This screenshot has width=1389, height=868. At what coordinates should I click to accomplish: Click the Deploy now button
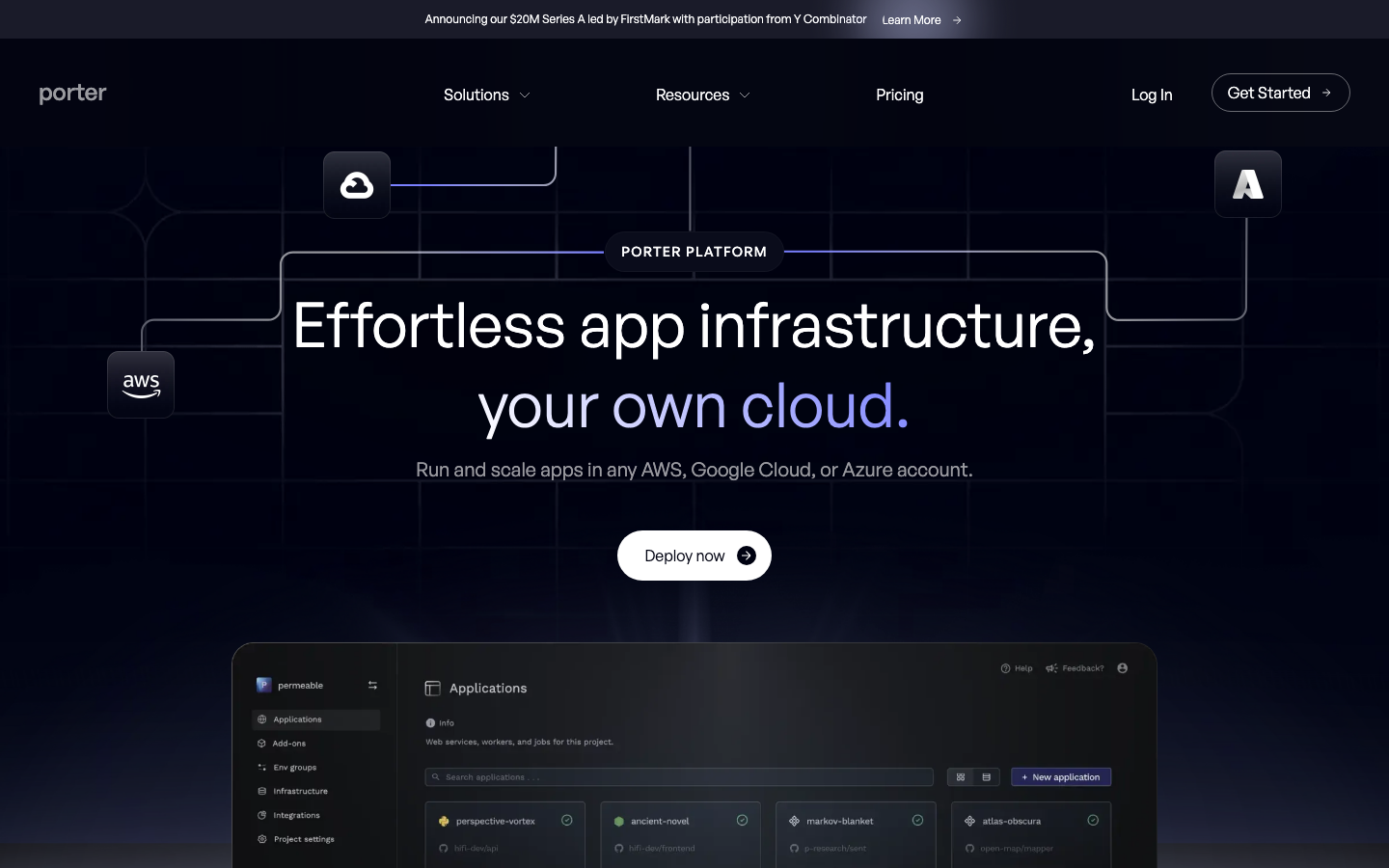point(694,556)
